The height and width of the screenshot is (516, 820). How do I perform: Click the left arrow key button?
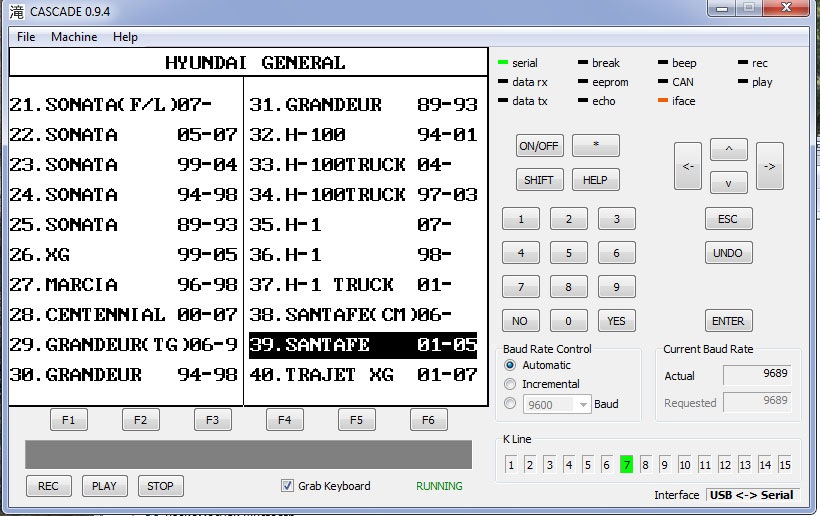(688, 166)
